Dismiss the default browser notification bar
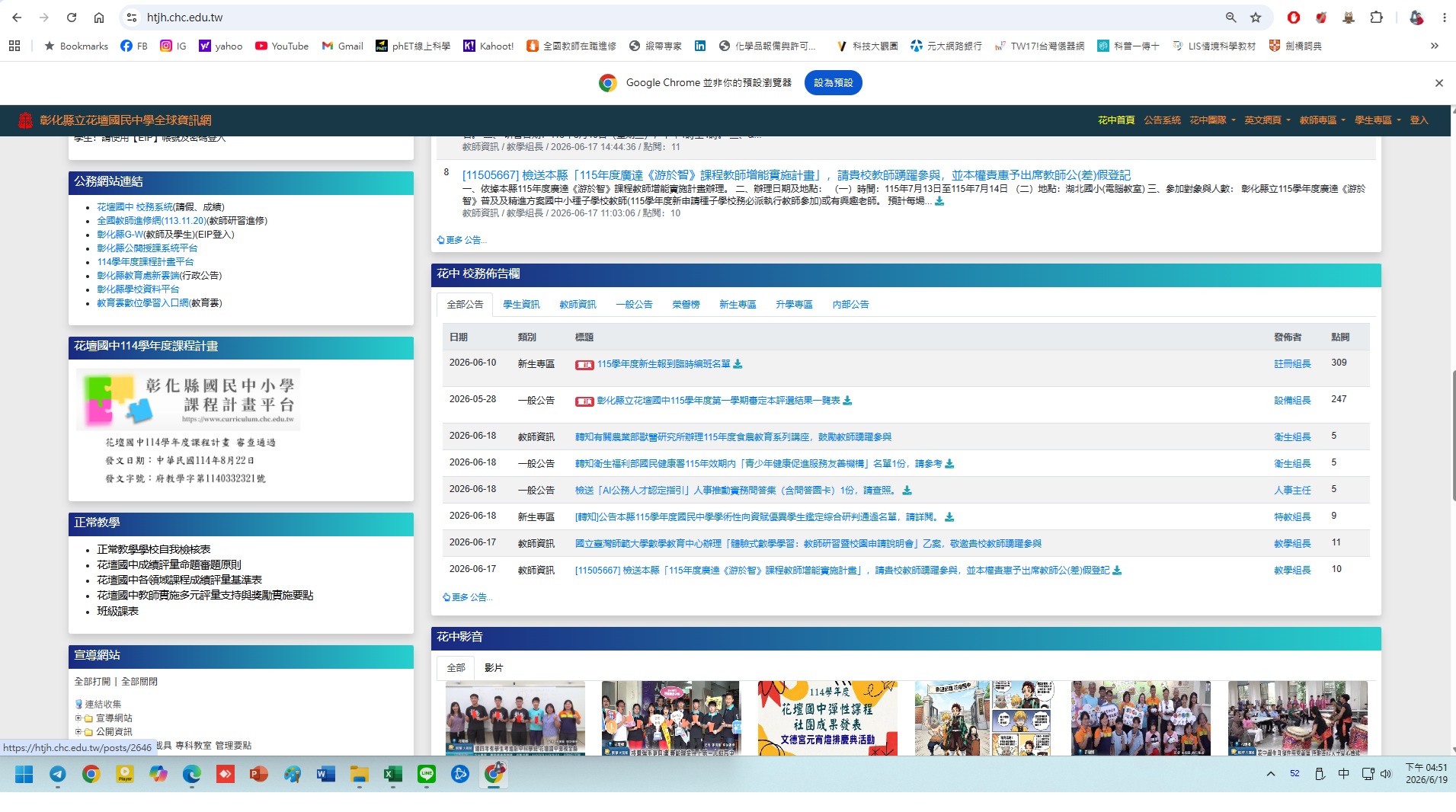Image resolution: width=1456 pixels, height=812 pixels. 1439,83
